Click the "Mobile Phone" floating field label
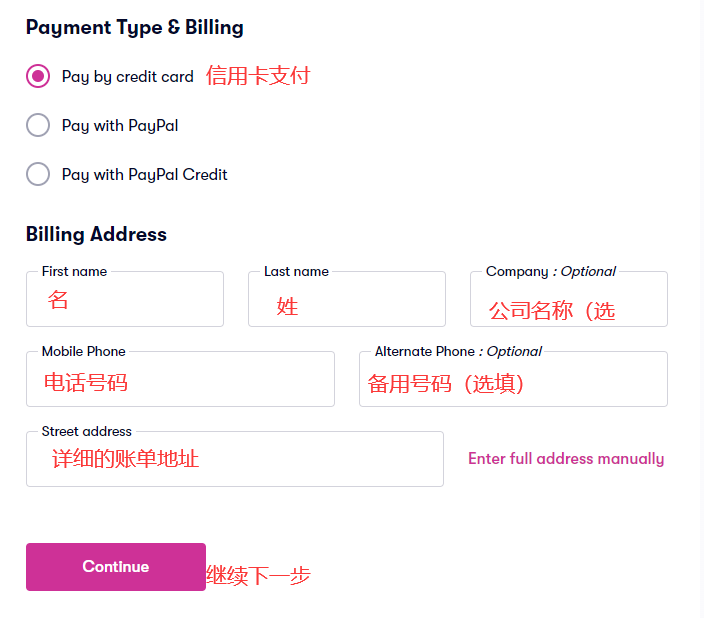704x618 pixels. (83, 351)
